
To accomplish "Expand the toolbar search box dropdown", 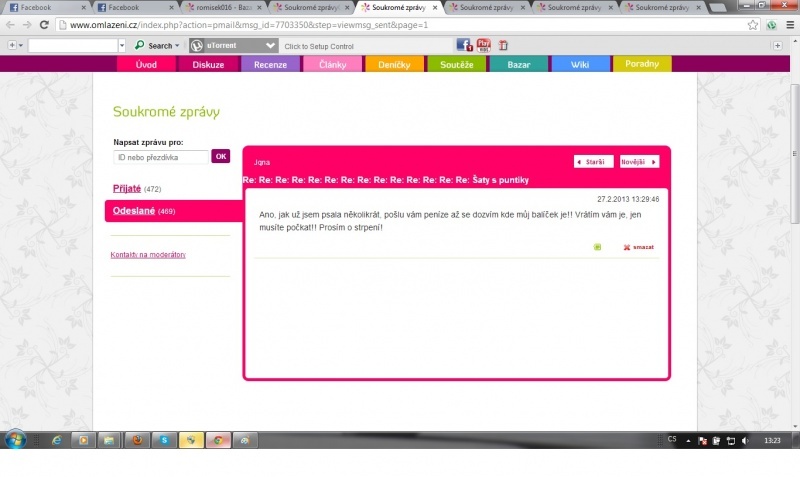I will tap(123, 46).
